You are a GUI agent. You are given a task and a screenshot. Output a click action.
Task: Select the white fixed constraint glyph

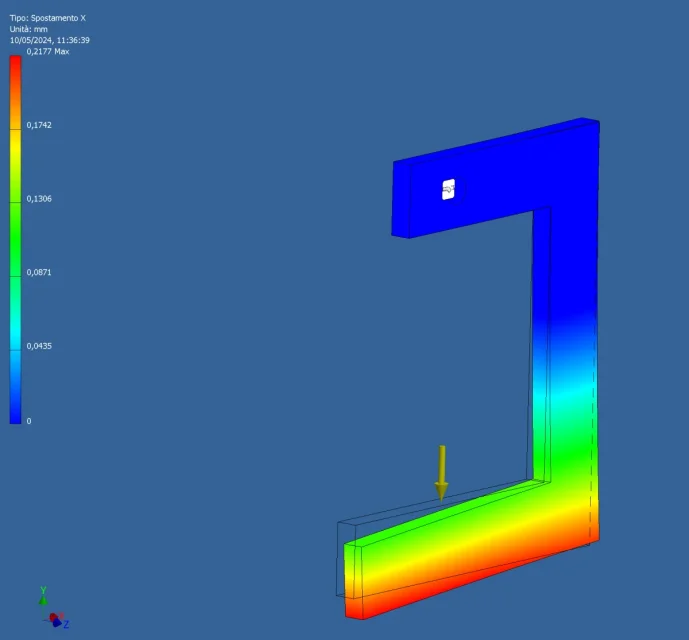[x=448, y=189]
